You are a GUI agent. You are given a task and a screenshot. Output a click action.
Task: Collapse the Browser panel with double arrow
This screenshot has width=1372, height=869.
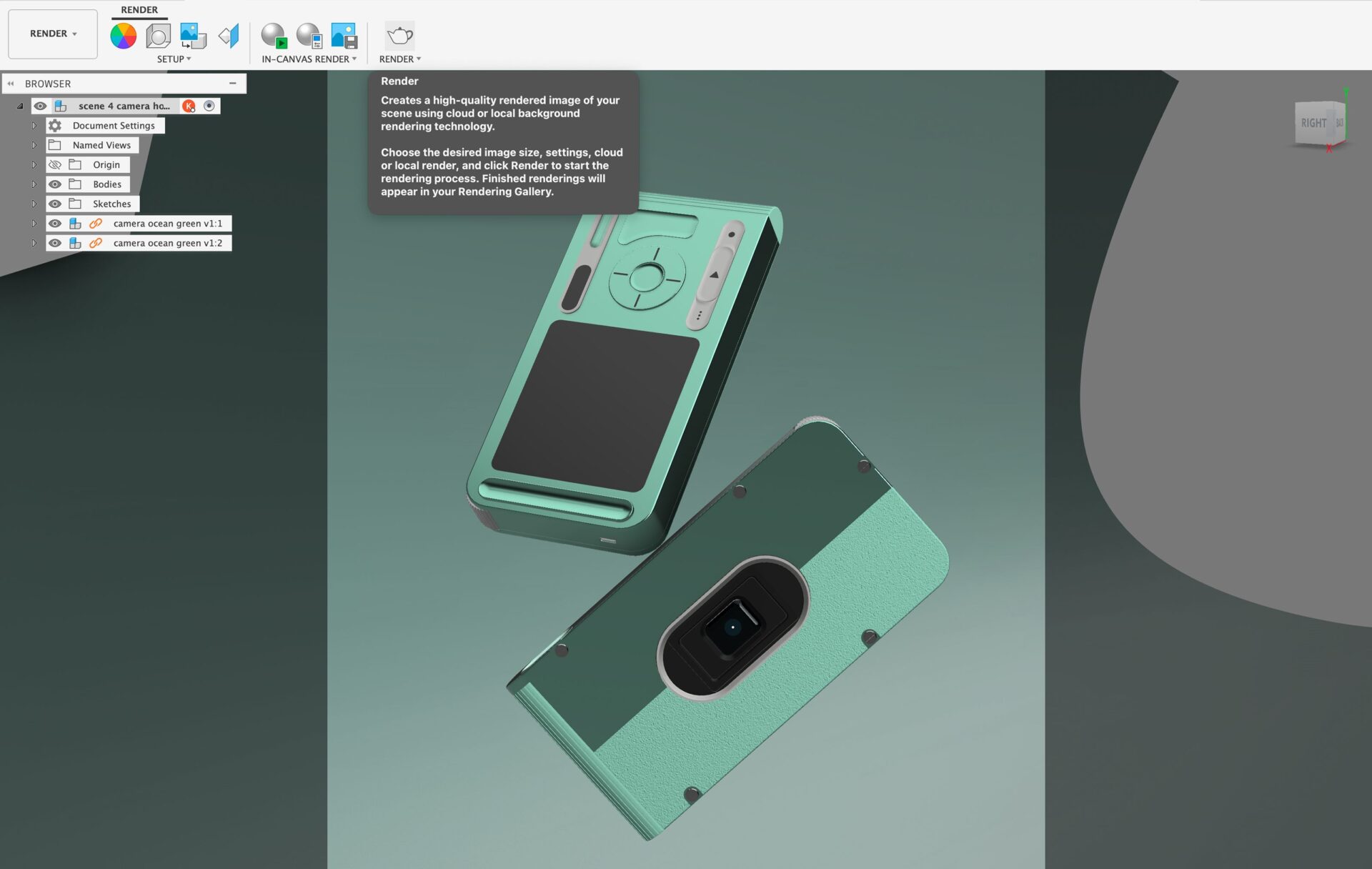click(11, 84)
